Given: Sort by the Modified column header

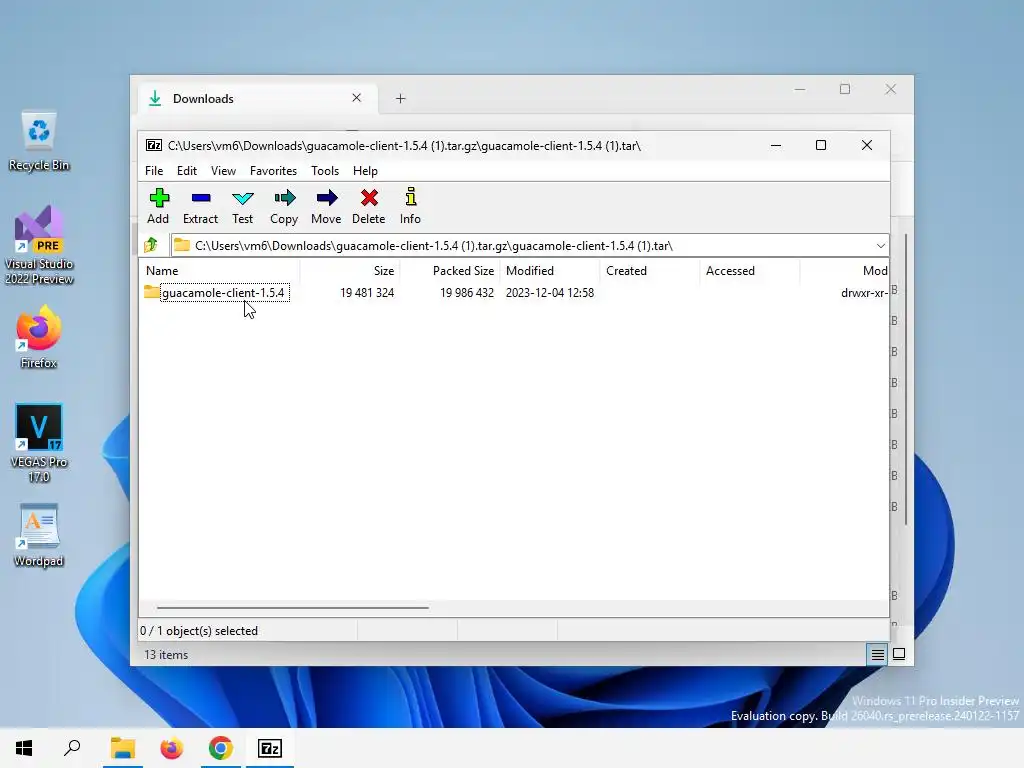Looking at the screenshot, I should pyautogui.click(x=549, y=270).
